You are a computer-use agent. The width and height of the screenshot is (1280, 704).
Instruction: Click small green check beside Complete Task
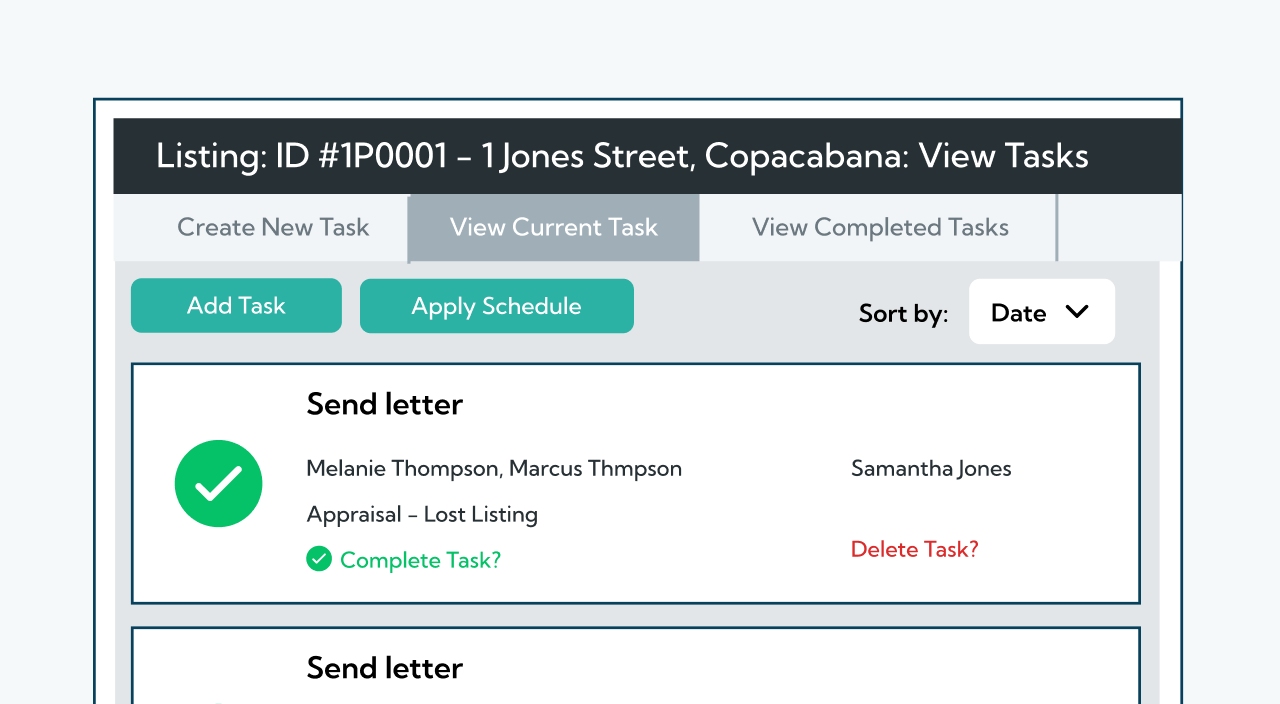tap(319, 559)
